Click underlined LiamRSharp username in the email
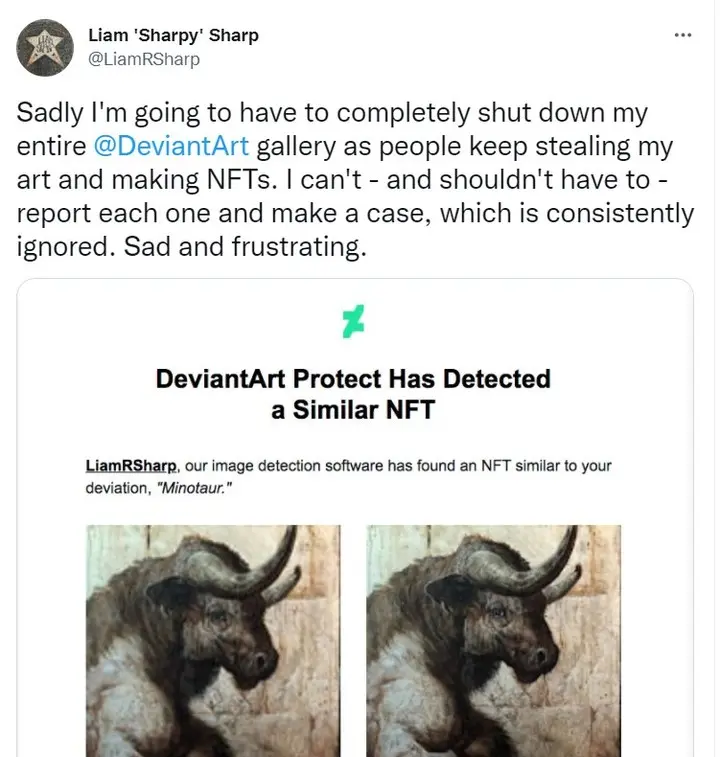Screen dimensions: 720x757 click(x=133, y=466)
